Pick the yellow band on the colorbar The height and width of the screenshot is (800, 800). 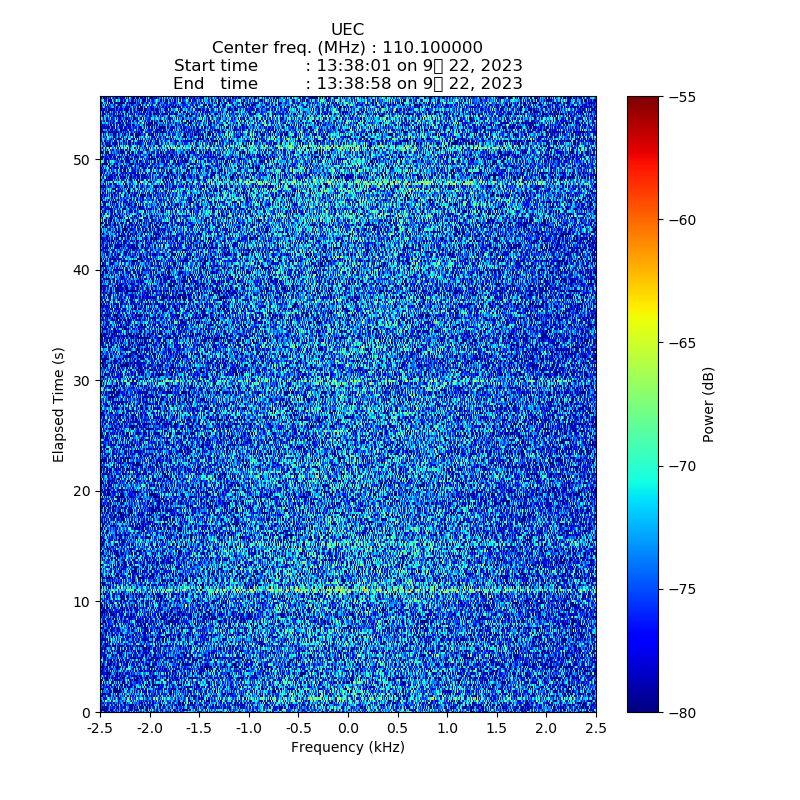click(643, 318)
